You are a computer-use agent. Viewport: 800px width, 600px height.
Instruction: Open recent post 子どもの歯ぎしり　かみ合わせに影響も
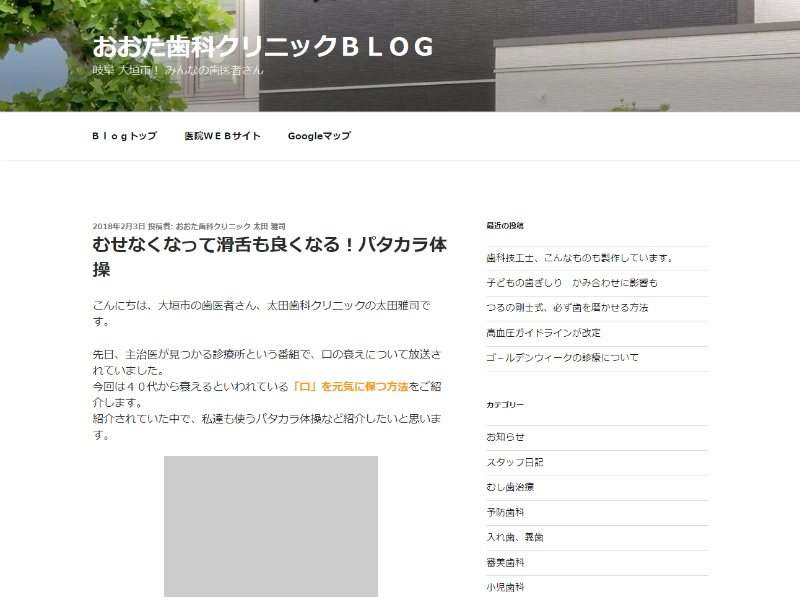point(569,282)
